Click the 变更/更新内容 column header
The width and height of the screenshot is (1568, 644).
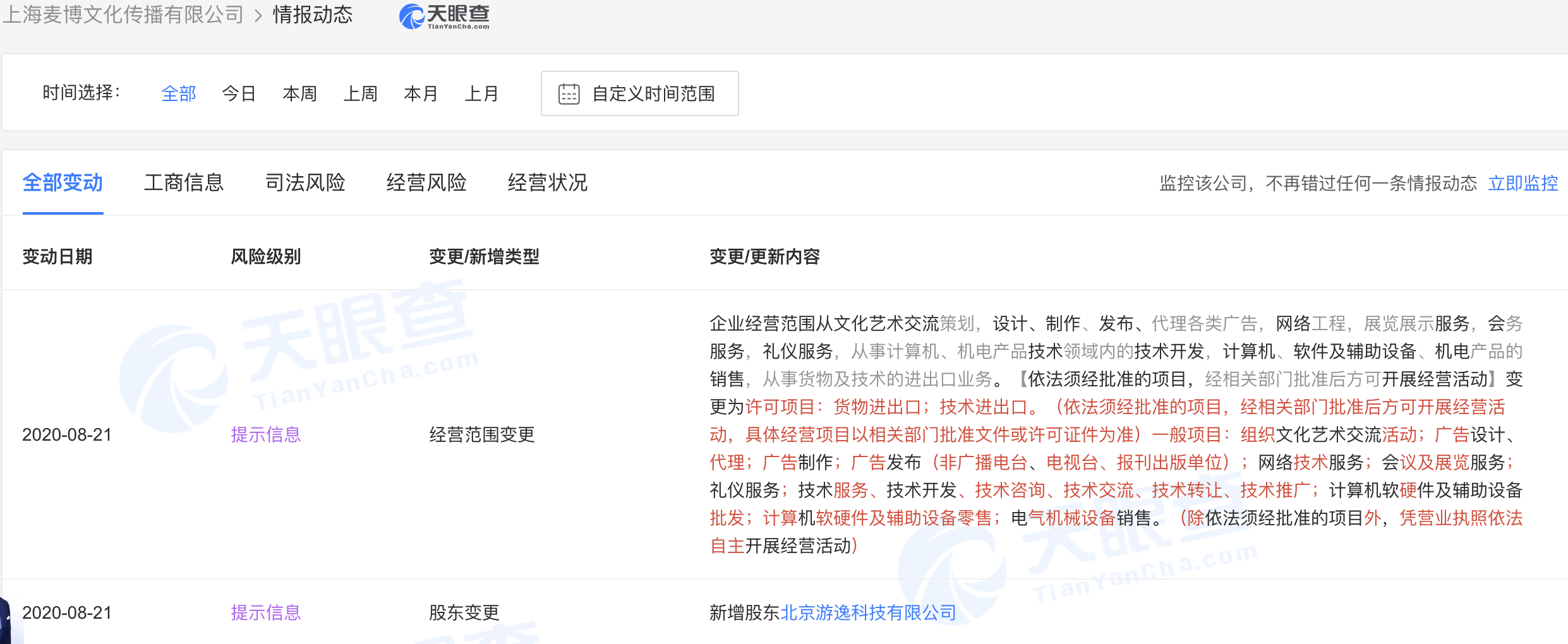[x=765, y=256]
